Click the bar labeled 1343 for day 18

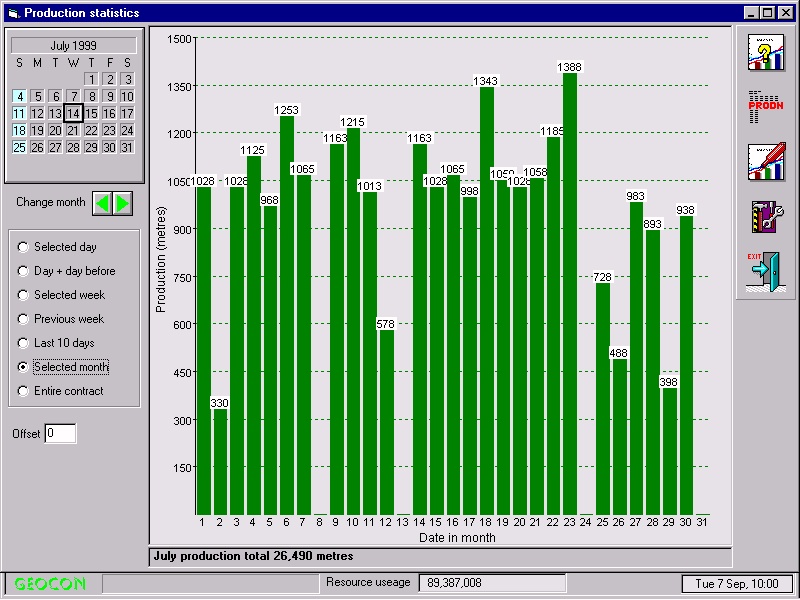487,301
